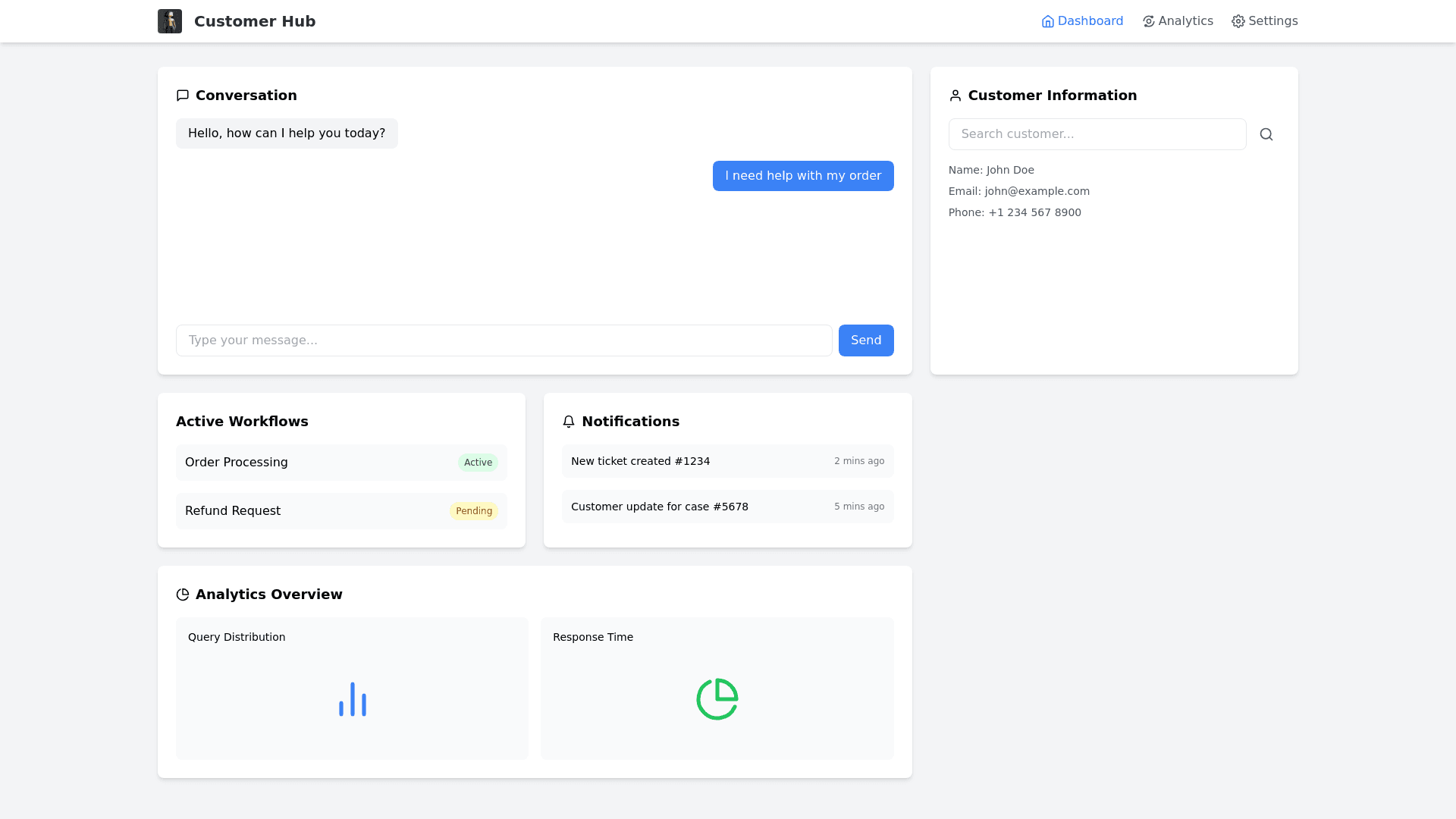Click the Customer Hub logo
1456x819 pixels.
tap(170, 20)
